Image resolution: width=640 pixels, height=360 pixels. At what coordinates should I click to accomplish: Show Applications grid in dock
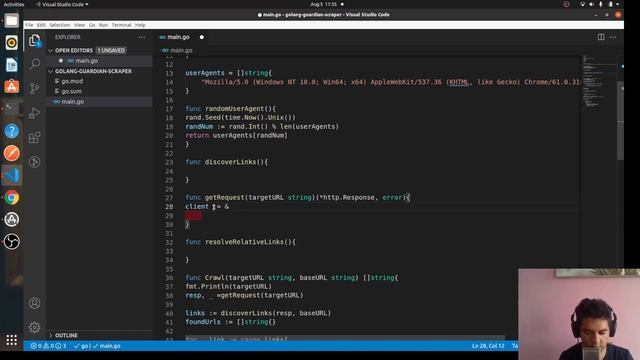point(11,340)
